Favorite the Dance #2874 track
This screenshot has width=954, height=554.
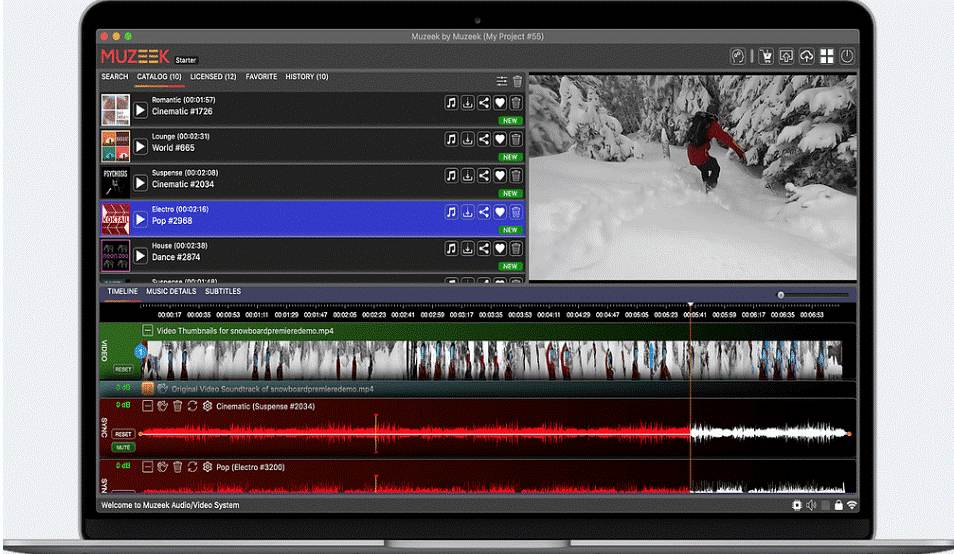500,249
